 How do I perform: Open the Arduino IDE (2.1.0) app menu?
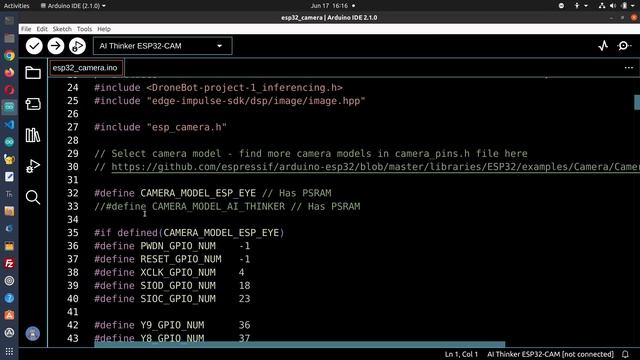pyautogui.click(x=73, y=6)
